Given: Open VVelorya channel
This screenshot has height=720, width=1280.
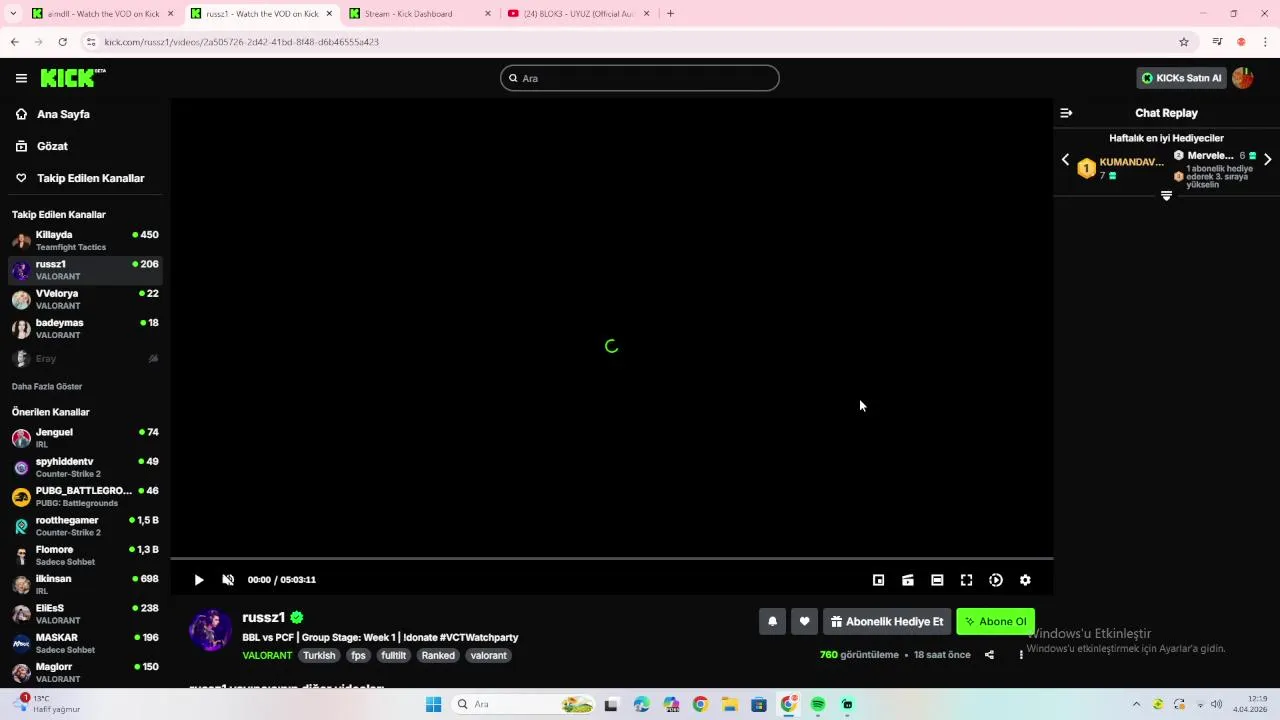Looking at the screenshot, I should [85, 299].
